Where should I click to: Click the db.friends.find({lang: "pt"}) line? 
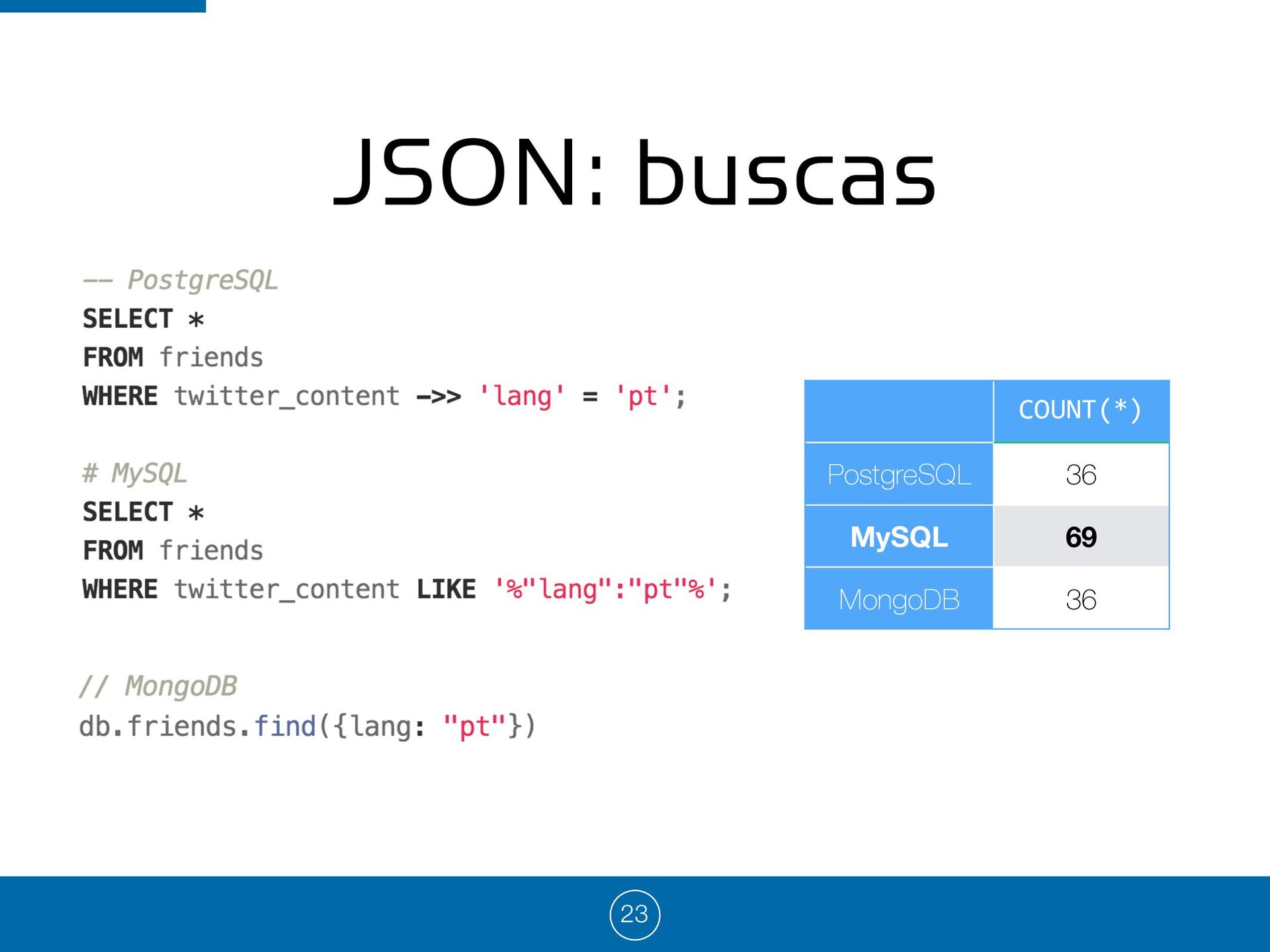307,727
